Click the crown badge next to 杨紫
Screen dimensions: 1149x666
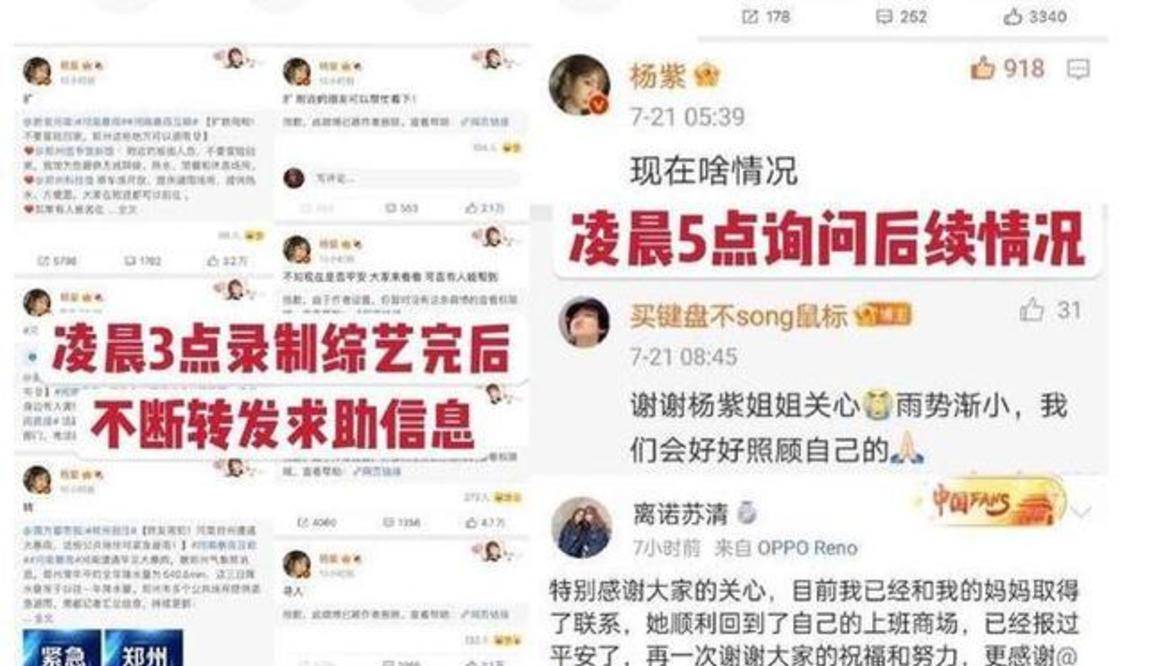click(707, 76)
